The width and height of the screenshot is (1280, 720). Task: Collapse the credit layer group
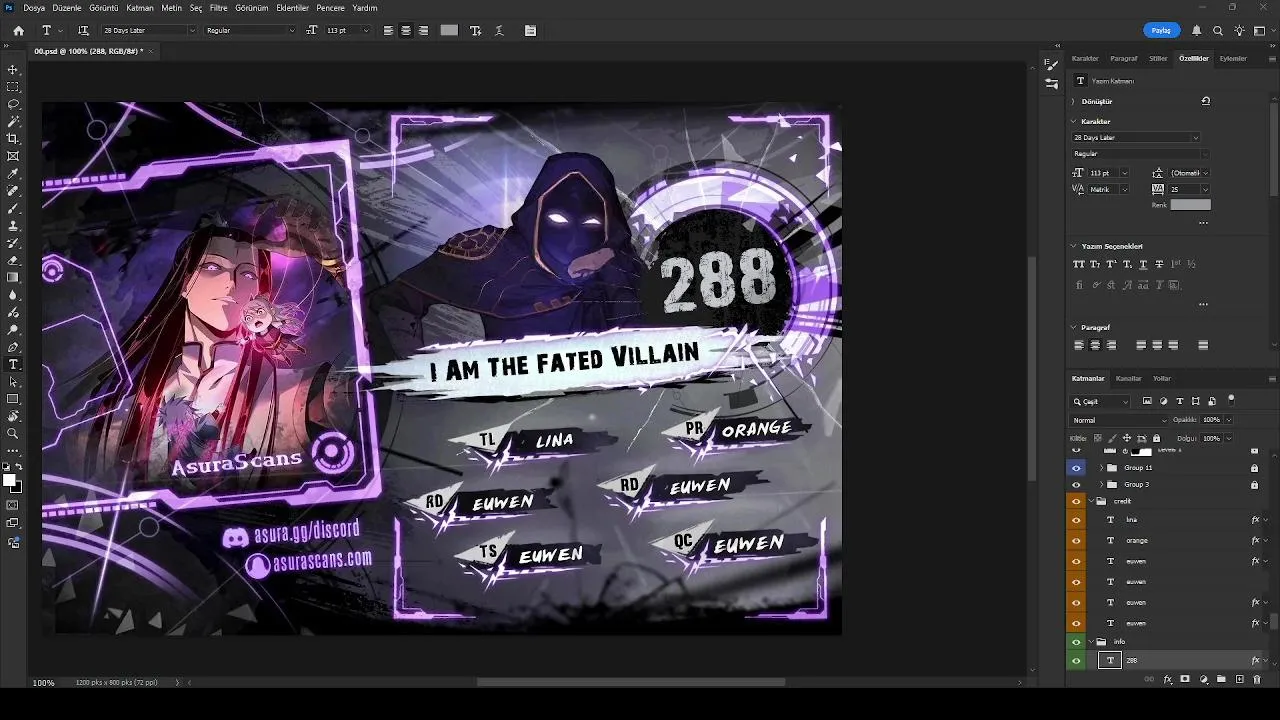pos(1091,501)
